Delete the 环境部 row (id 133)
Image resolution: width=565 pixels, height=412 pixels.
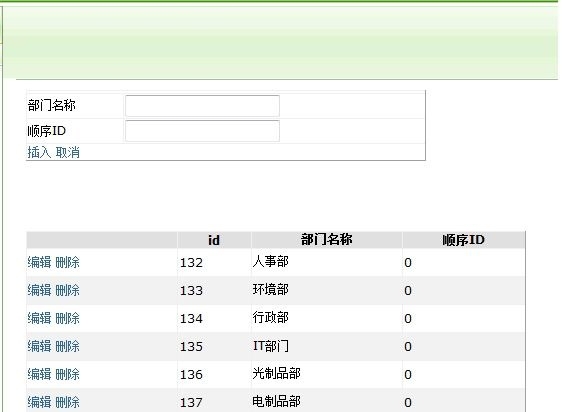(x=67, y=290)
